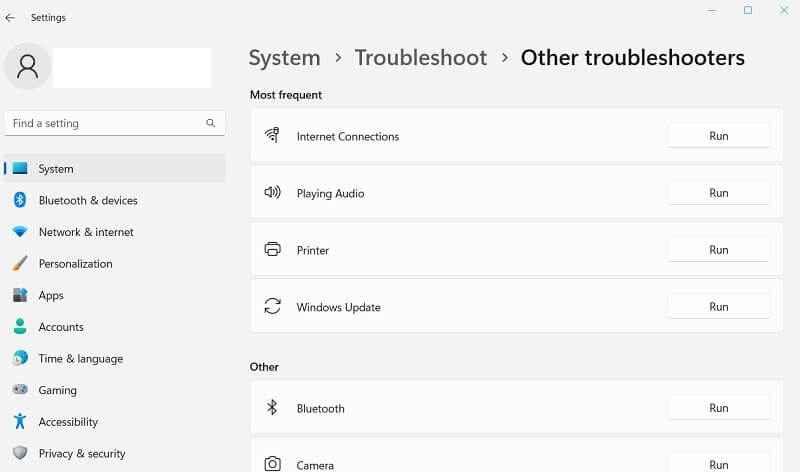Run the Windows Update troubleshooter
Viewport: 800px width, 472px height.
point(718,307)
